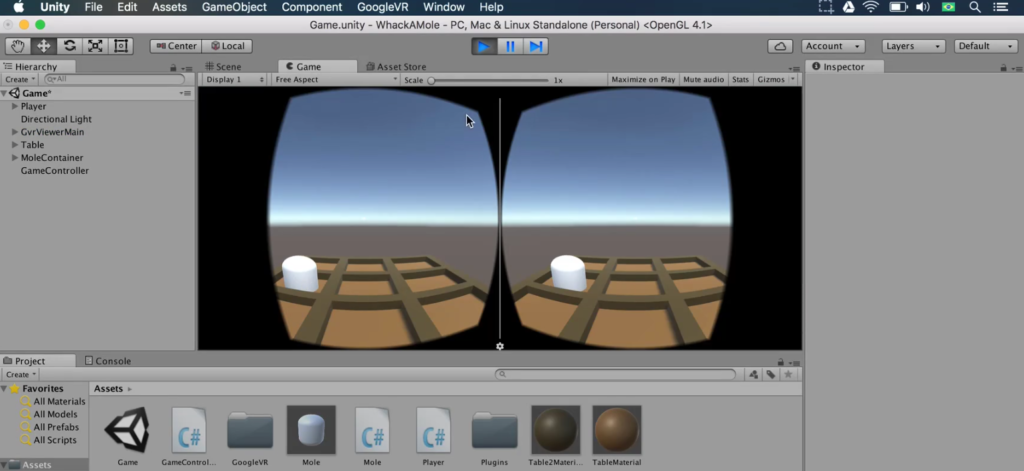Screen dimensions: 1024x471
Task: Select the Move tool
Action: 44,46
